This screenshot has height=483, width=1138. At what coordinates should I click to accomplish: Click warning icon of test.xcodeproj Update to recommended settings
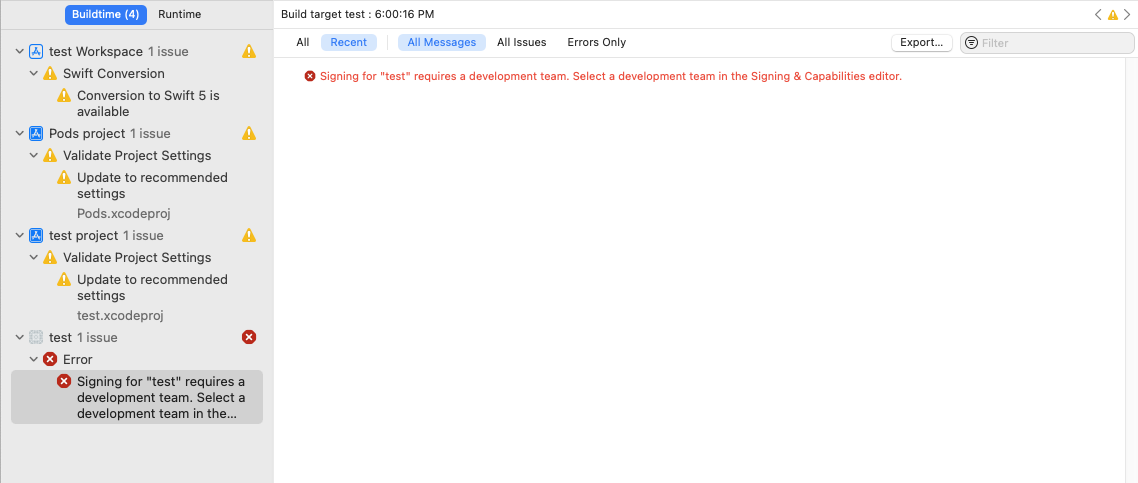[64, 279]
